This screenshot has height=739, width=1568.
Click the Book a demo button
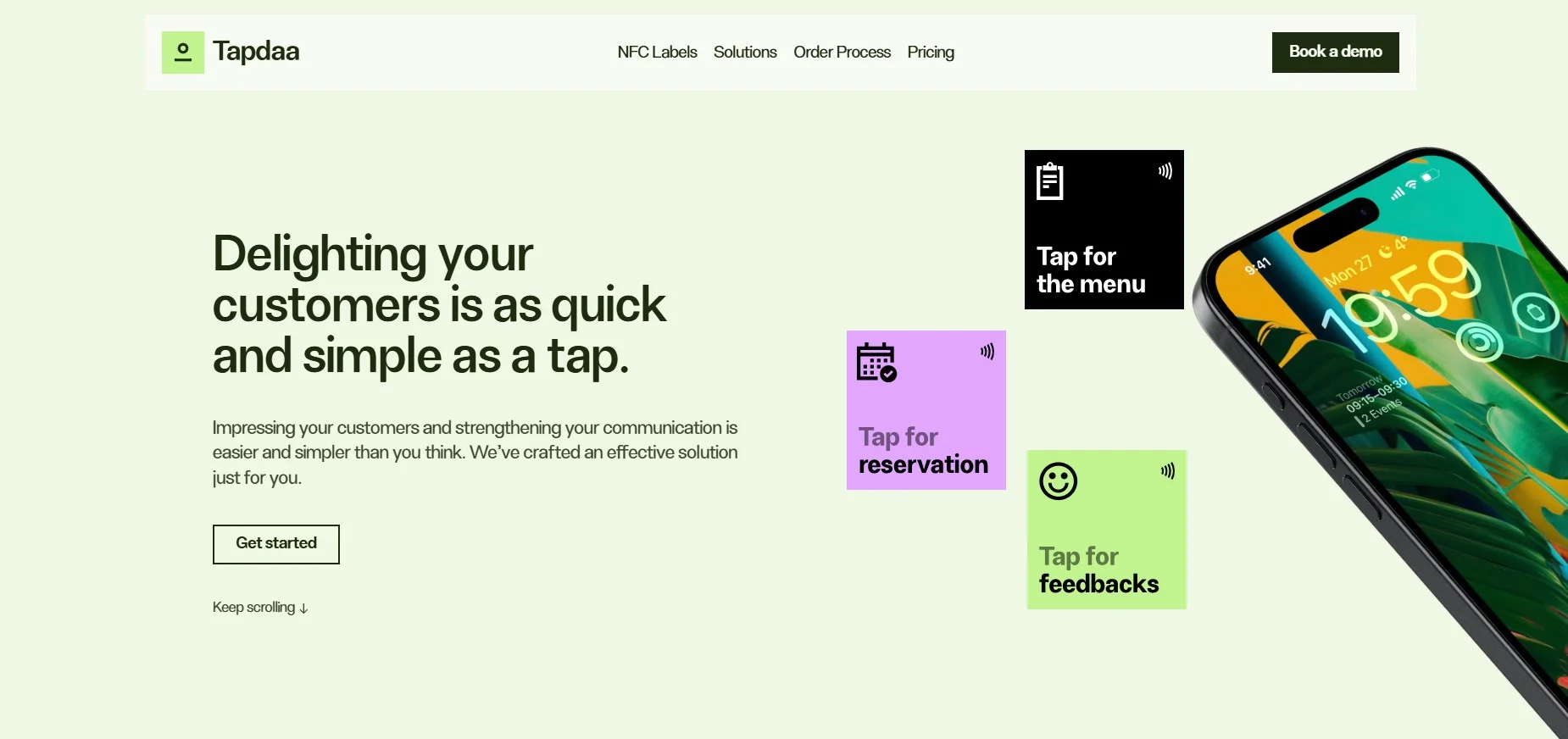point(1335,53)
